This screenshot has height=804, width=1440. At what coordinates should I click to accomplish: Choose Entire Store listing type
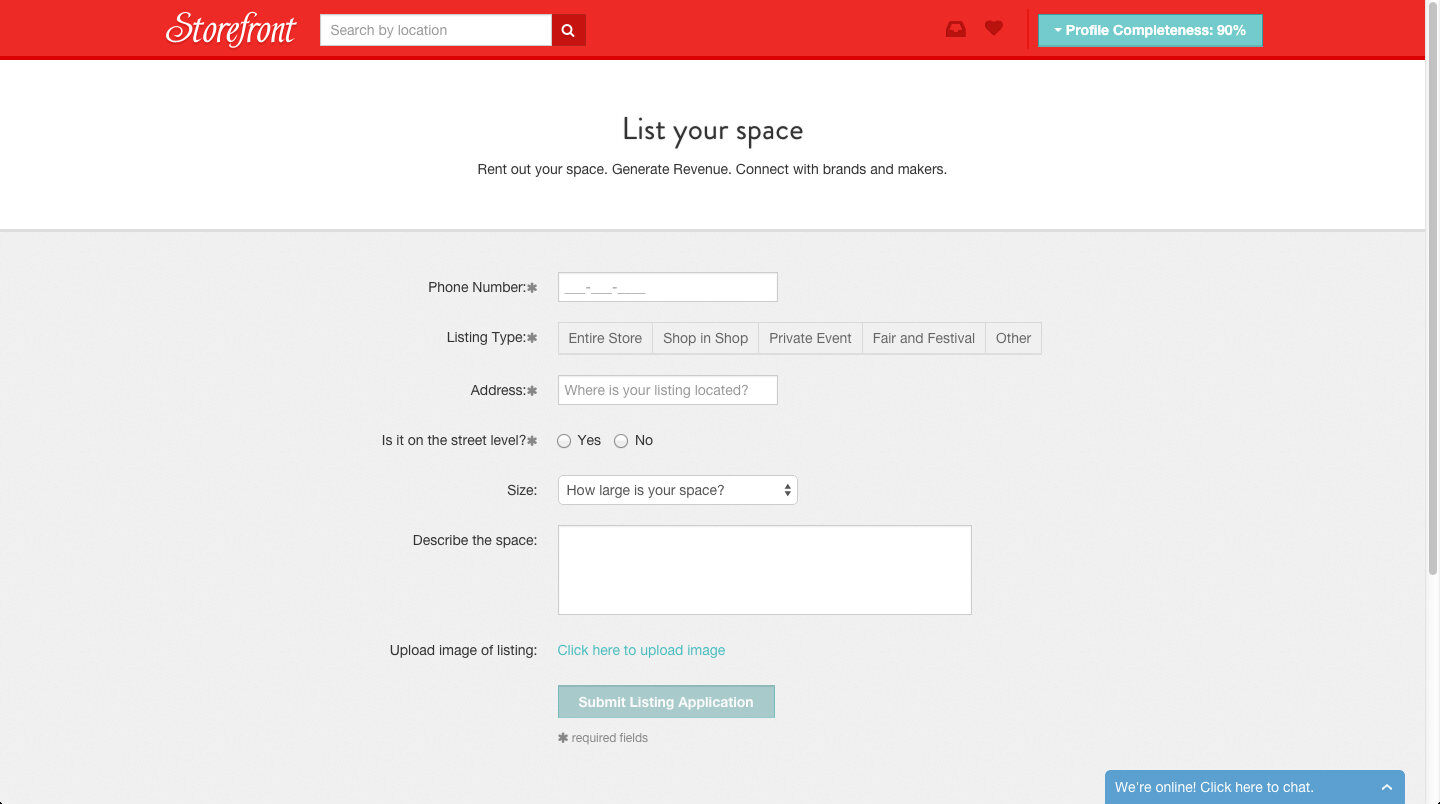point(605,338)
